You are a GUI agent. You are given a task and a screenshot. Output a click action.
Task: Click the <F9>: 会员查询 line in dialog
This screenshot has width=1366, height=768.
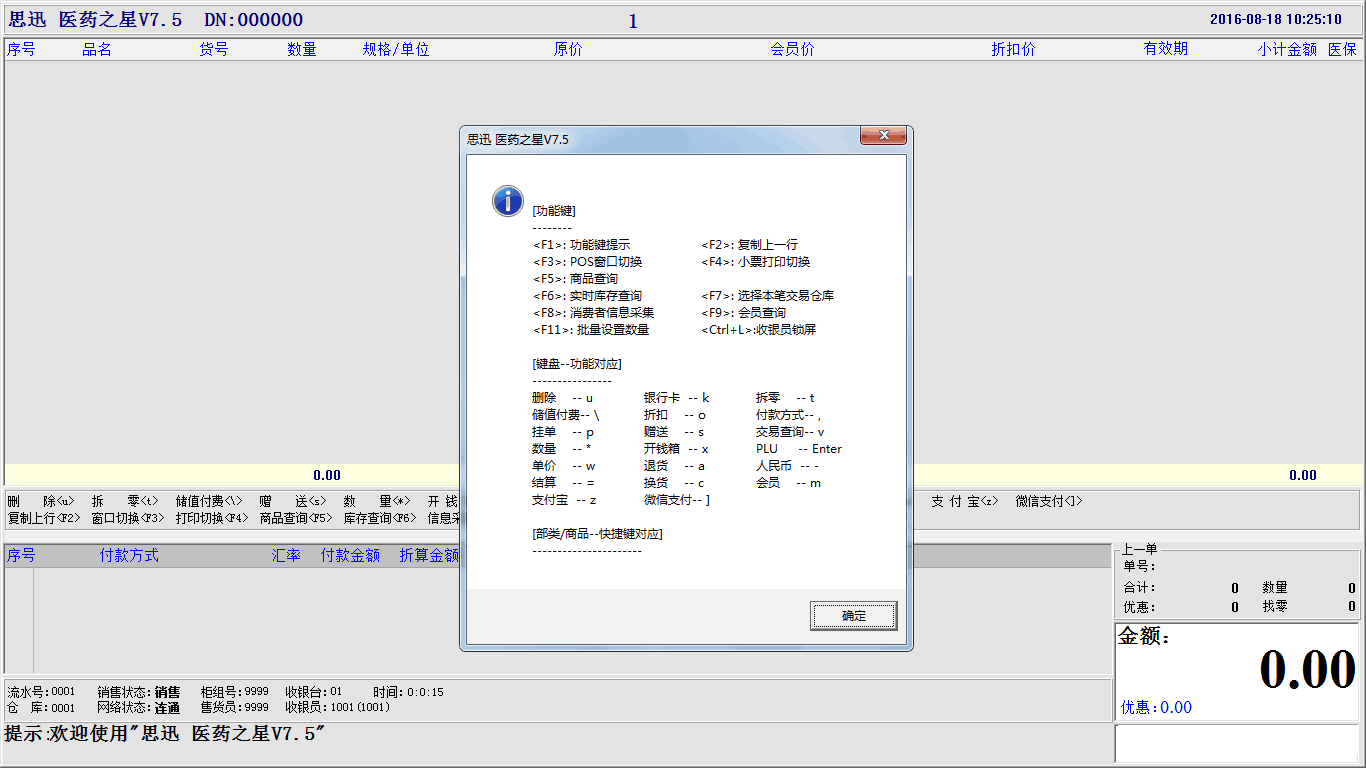(743, 313)
